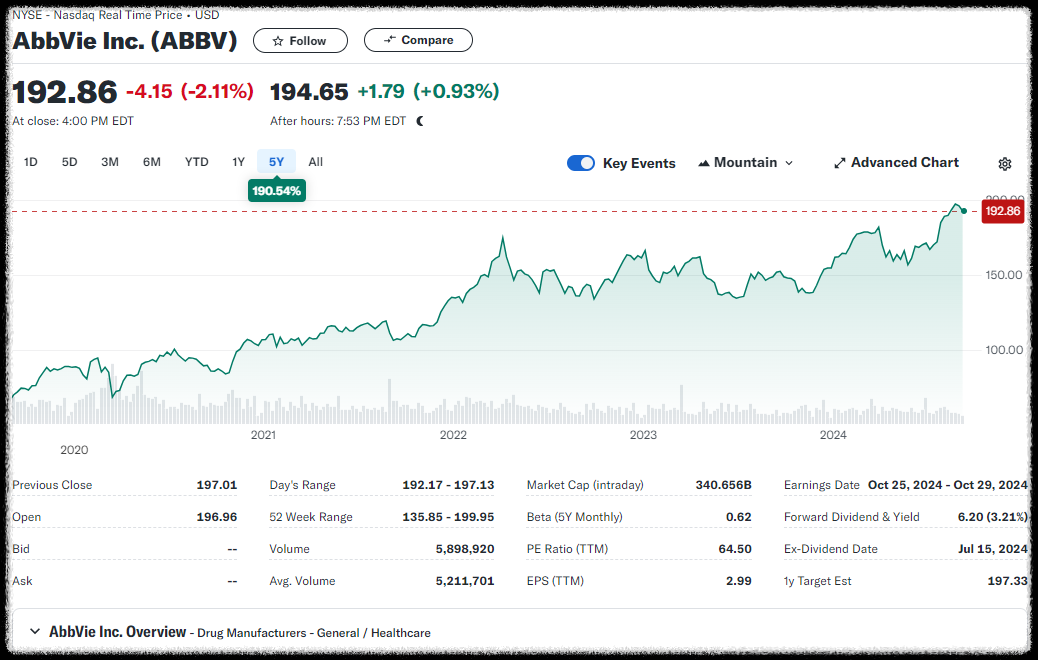The height and width of the screenshot is (660, 1038).
Task: Click the 2022 label on chart axis
Action: point(453,435)
